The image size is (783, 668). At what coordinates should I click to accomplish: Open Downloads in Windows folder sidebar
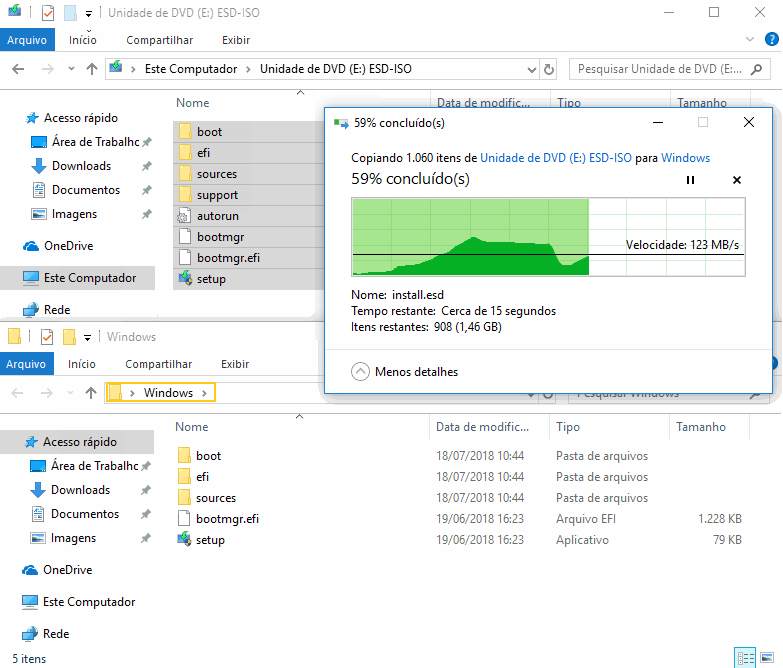[x=80, y=490]
